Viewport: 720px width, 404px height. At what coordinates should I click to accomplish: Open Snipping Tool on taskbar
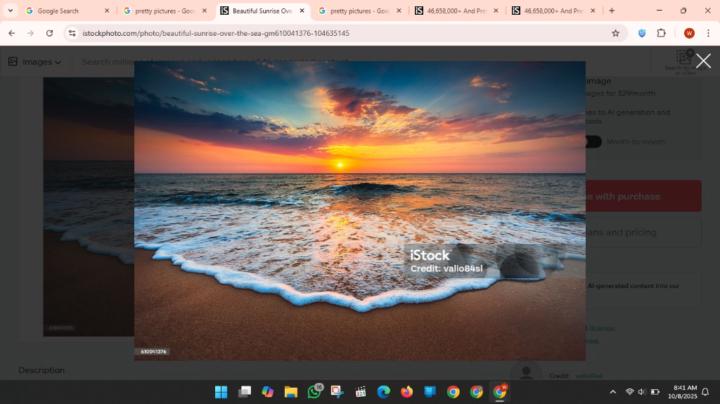[x=337, y=392]
